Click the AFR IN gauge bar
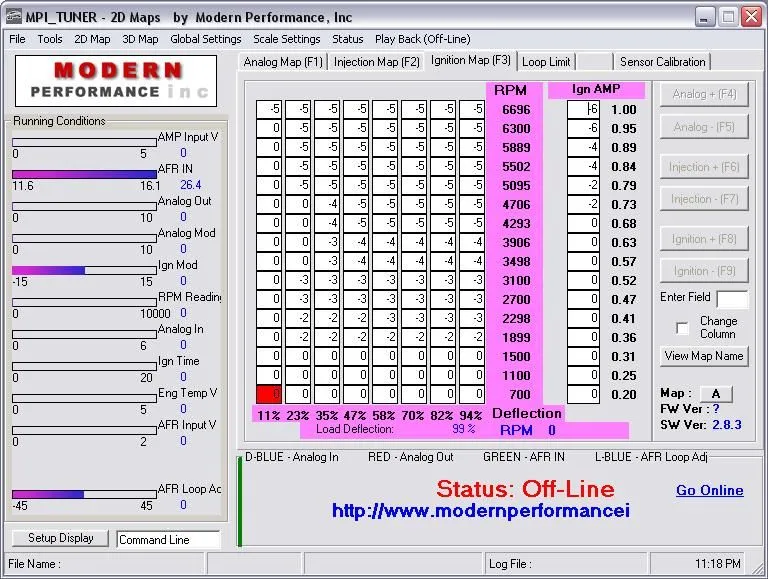 (84, 174)
